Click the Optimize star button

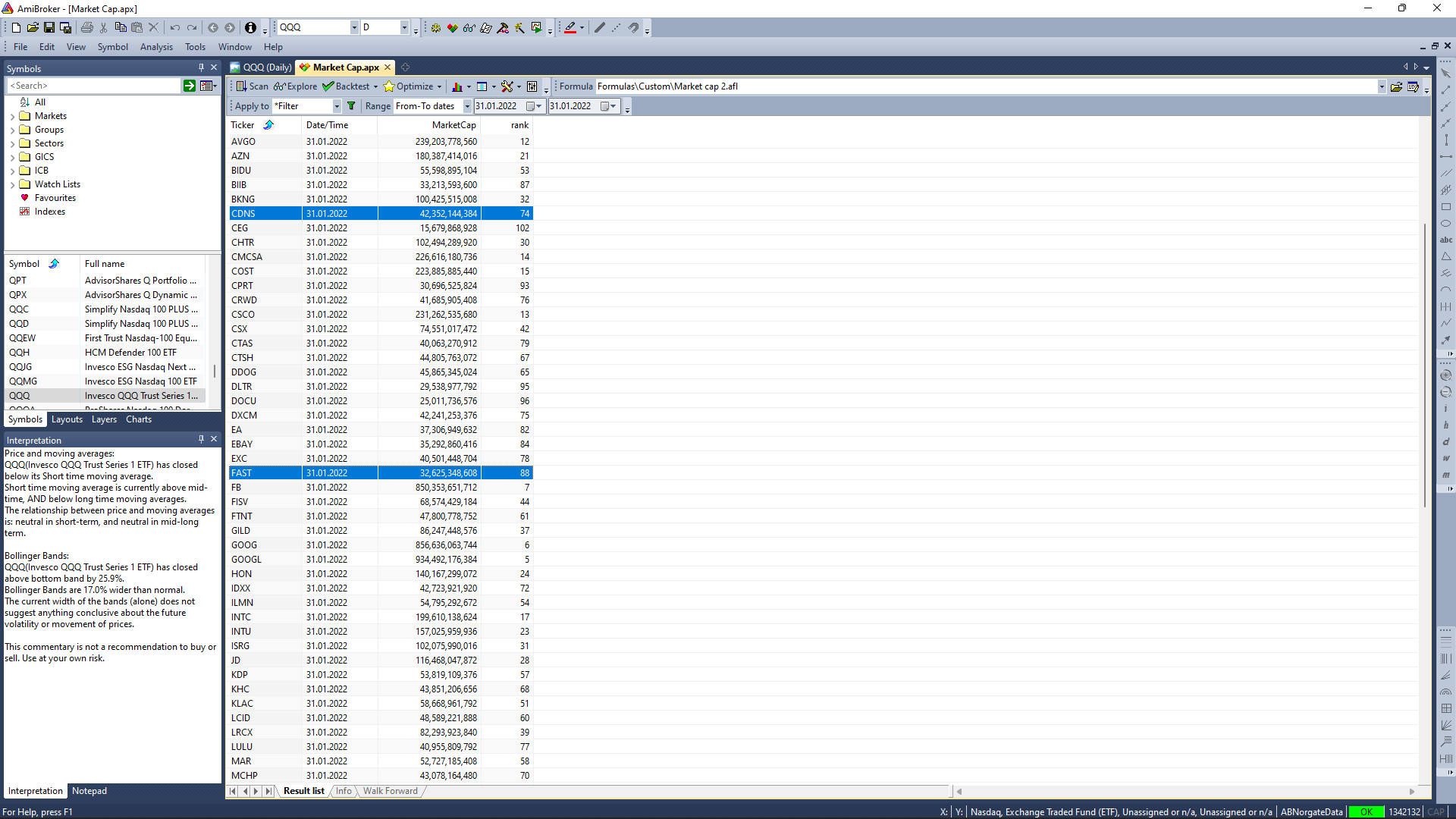(x=409, y=86)
